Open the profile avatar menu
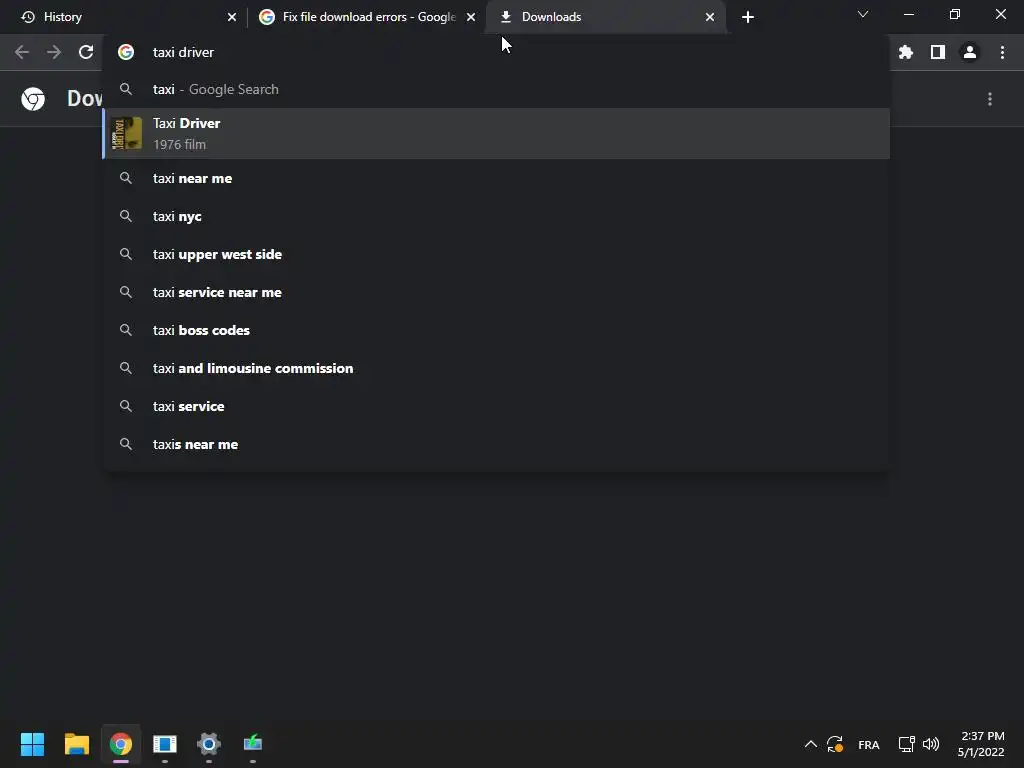This screenshot has width=1024, height=768. (x=970, y=52)
